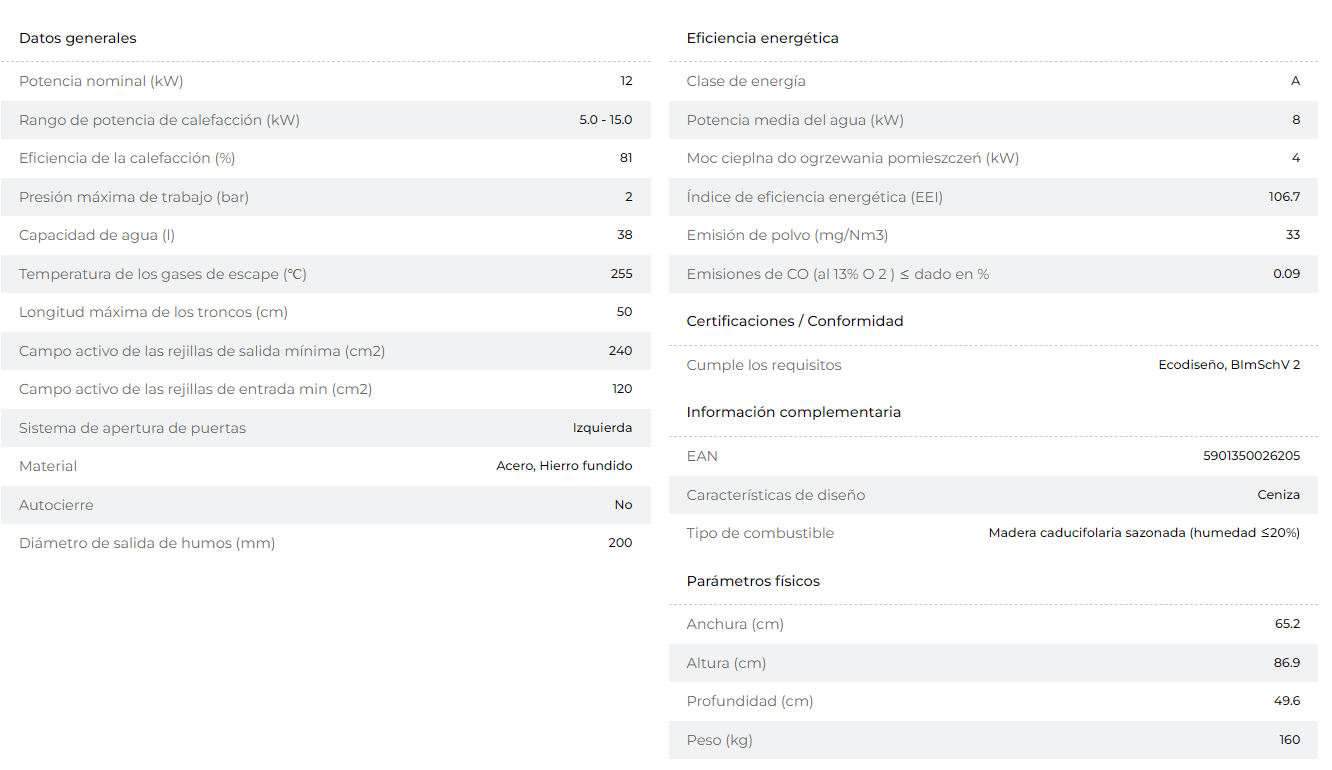Click the Rango de potencia de calefacción row
The height and width of the screenshot is (770, 1332).
point(326,120)
